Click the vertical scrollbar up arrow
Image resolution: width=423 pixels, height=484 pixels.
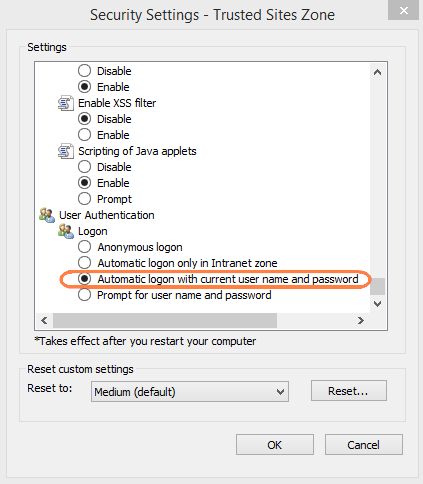click(377, 72)
